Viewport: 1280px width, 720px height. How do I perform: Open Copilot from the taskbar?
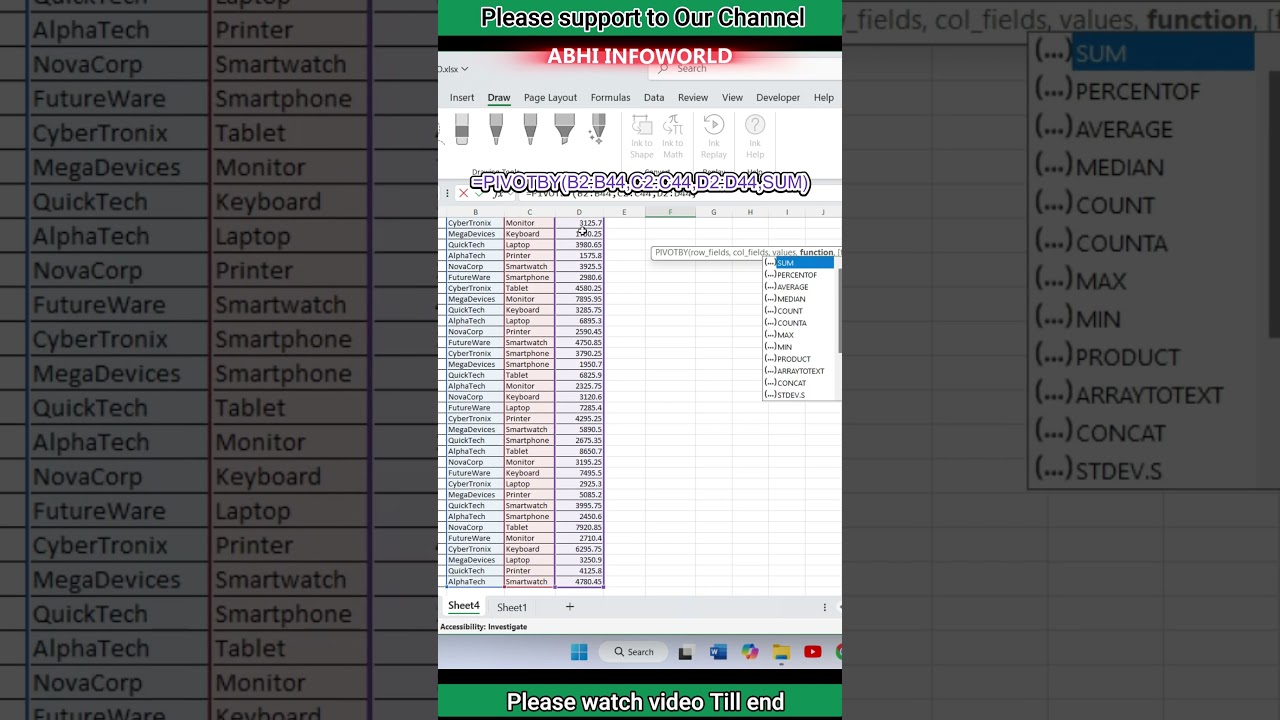click(750, 652)
